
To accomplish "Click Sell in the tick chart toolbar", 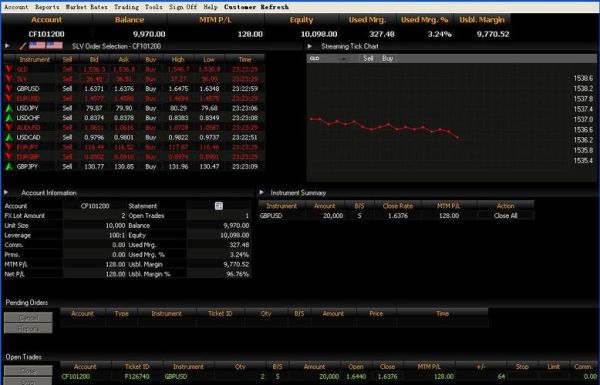I will (368, 59).
